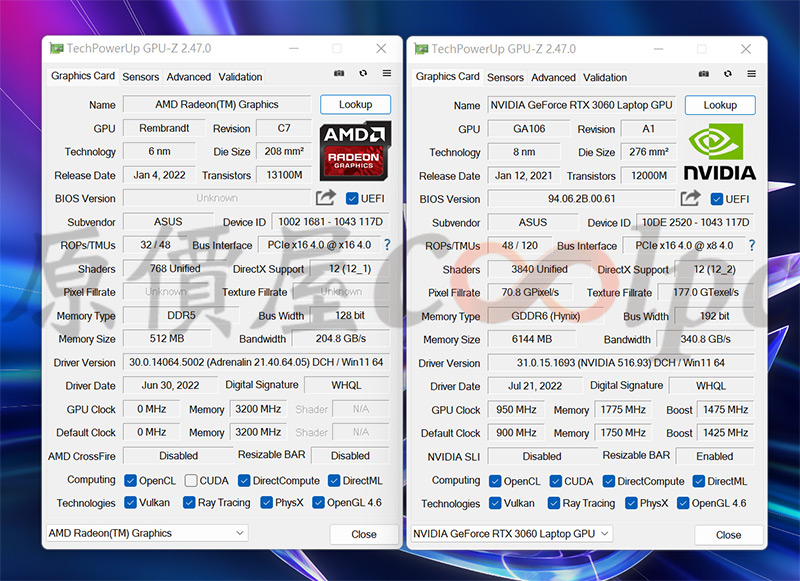Click the Lookup button in NVIDIA window

pos(720,105)
